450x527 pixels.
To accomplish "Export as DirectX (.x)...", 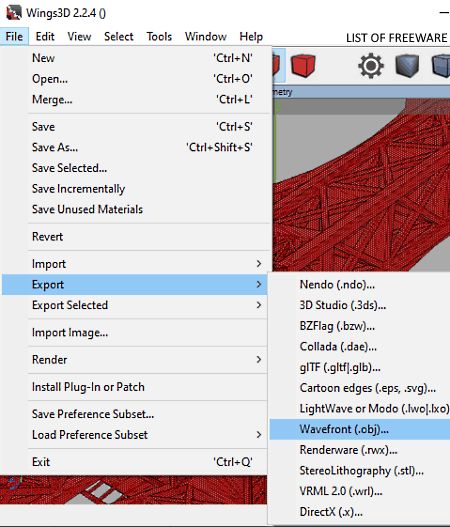I will (x=360, y=512).
